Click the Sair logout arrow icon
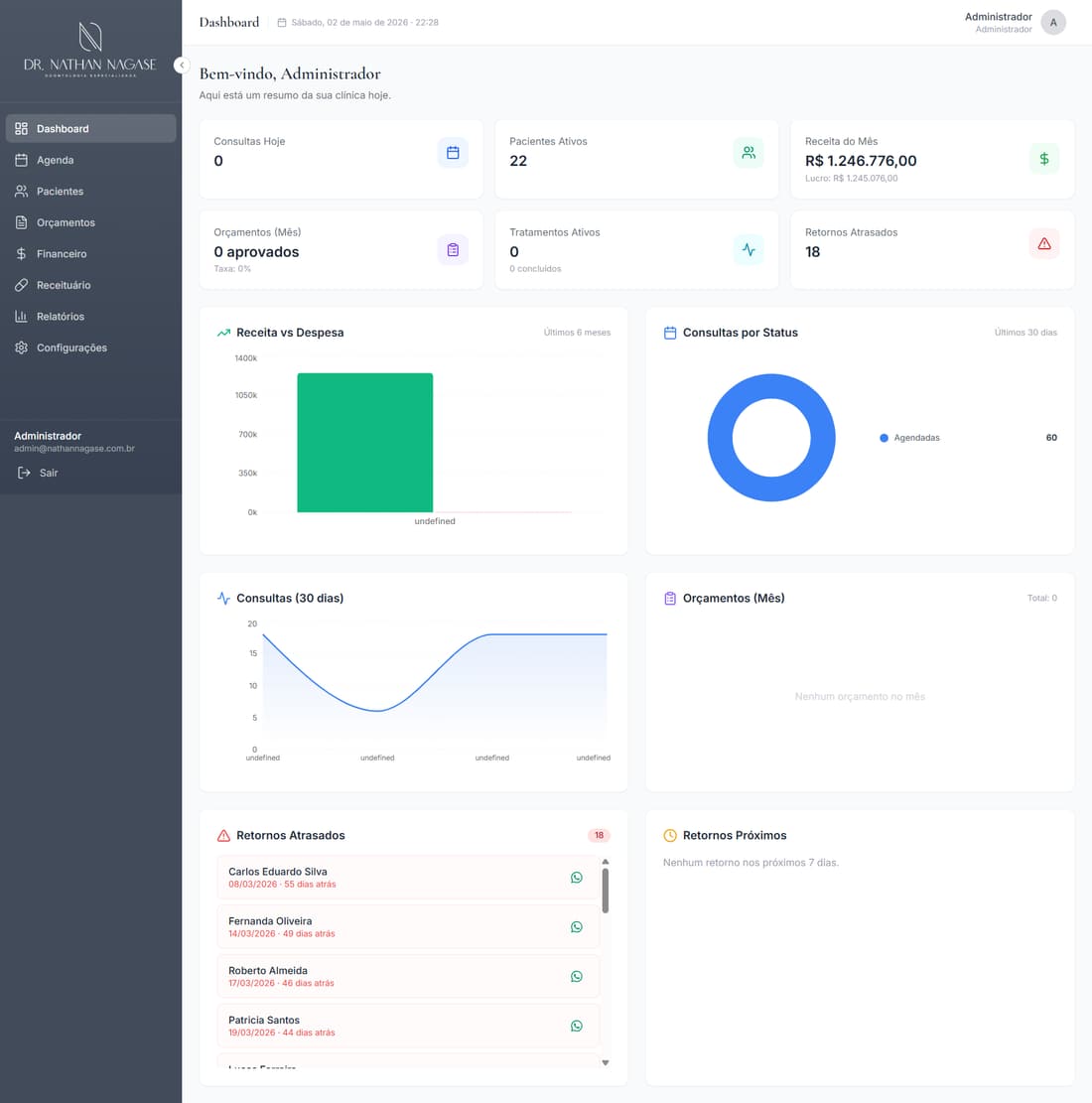This screenshot has height=1103, width=1092. (x=24, y=473)
